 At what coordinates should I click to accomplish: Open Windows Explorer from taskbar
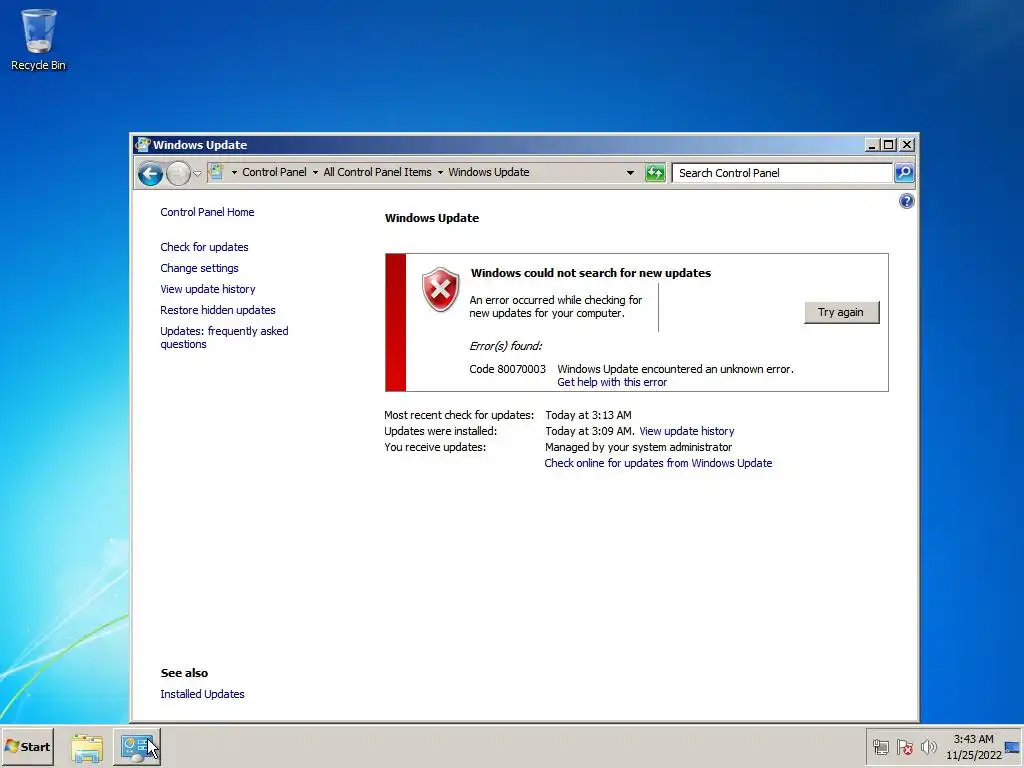(x=87, y=748)
